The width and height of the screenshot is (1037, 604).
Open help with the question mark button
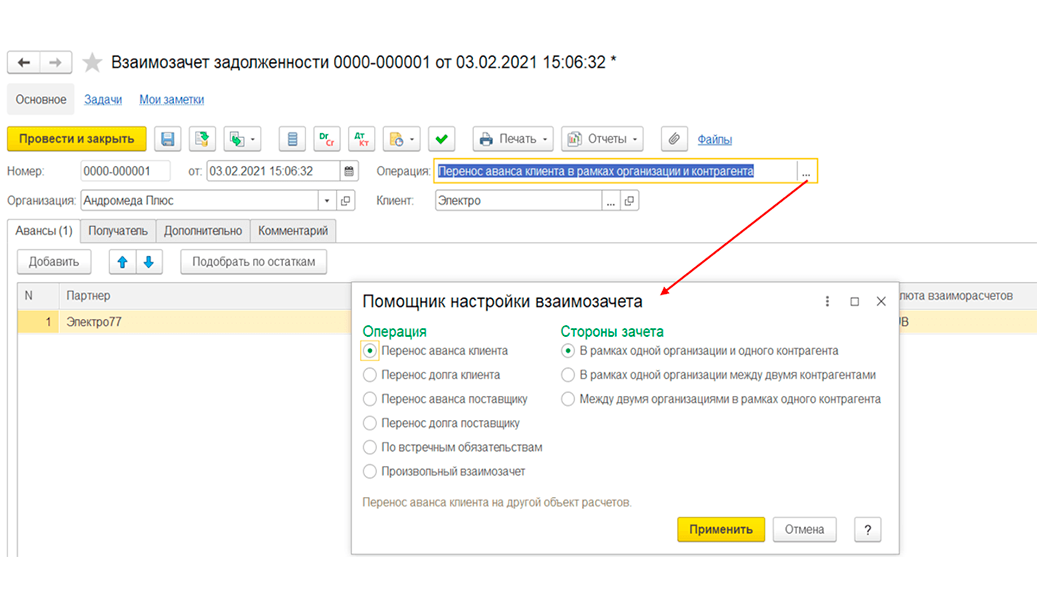[x=868, y=530]
